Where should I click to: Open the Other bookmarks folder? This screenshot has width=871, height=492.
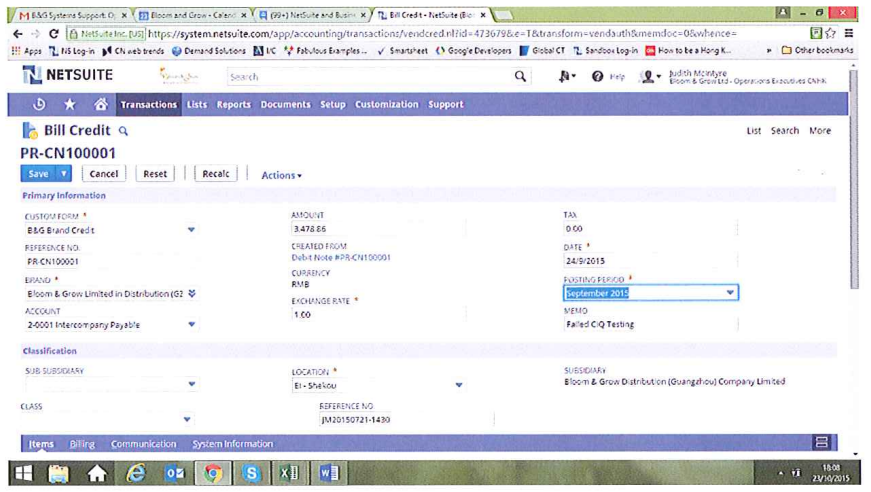pos(817,50)
